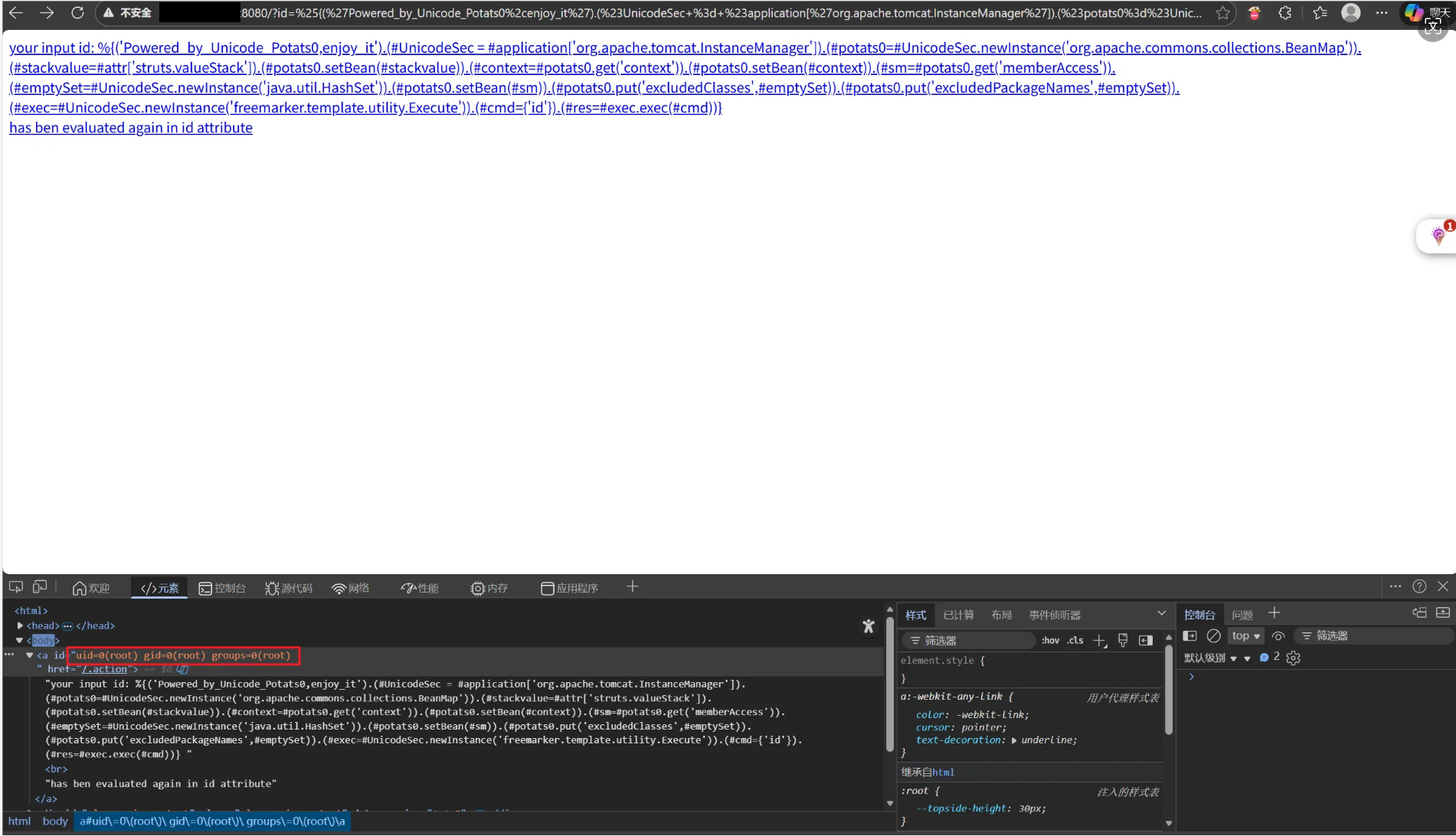1456x836 pixels.
Task: Add a new style rule
Action: coord(1100,641)
